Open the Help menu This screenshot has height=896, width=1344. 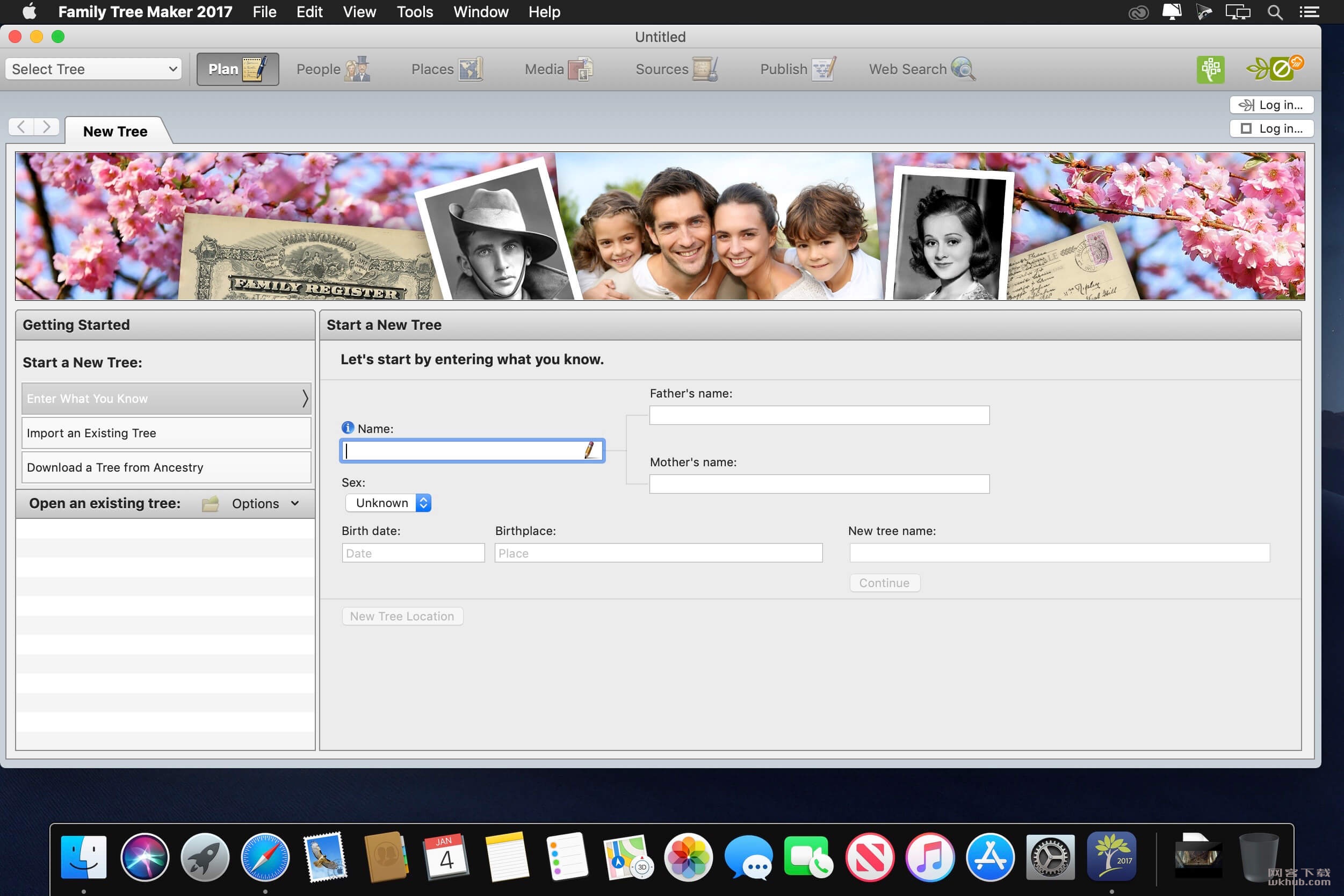[544, 12]
